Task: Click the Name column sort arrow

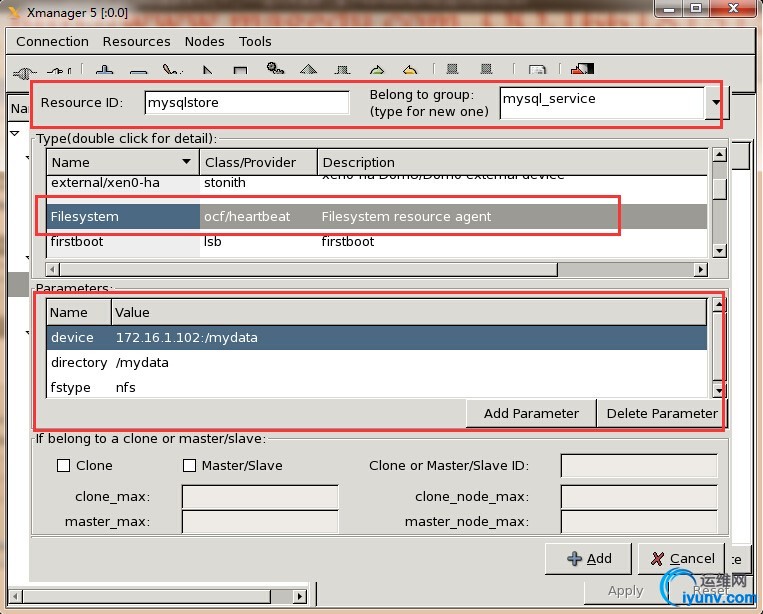Action: pos(186,161)
